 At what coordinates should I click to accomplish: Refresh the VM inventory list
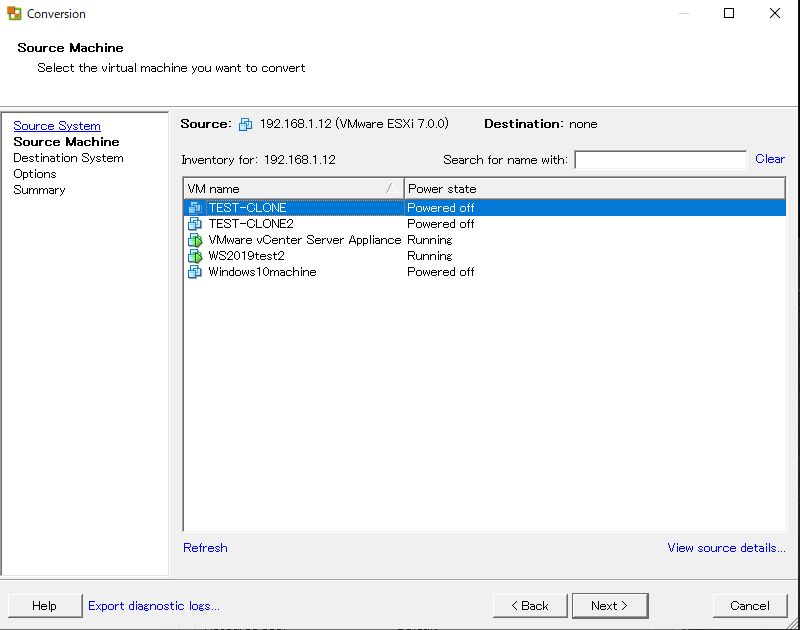(205, 547)
